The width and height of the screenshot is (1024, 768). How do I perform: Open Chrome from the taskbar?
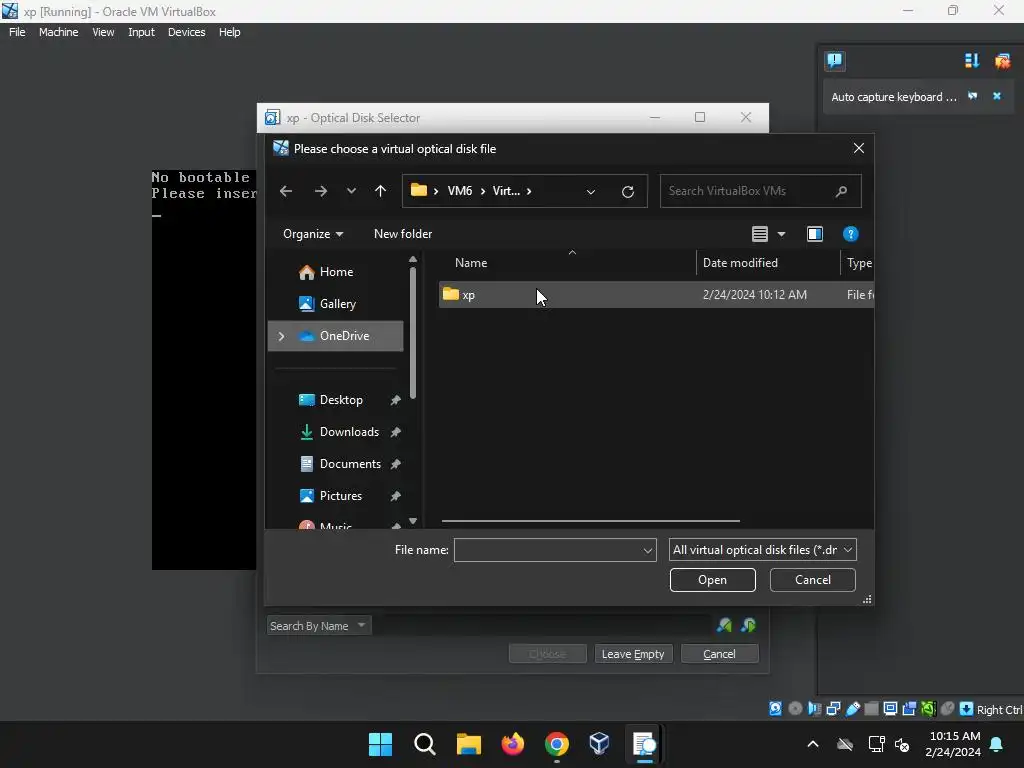point(556,744)
